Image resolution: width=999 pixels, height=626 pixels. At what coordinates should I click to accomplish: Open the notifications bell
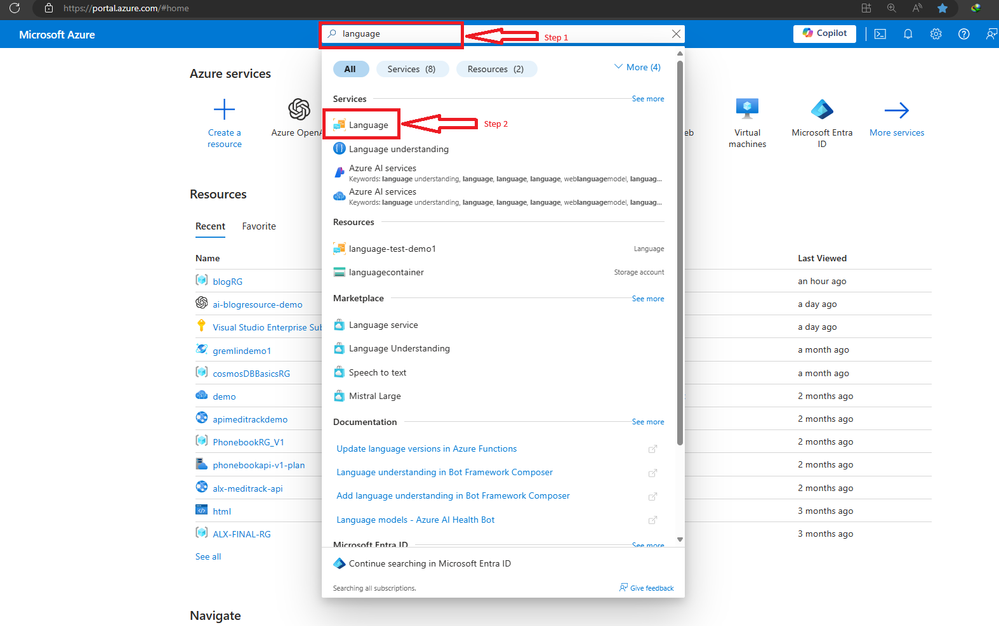[x=908, y=34]
